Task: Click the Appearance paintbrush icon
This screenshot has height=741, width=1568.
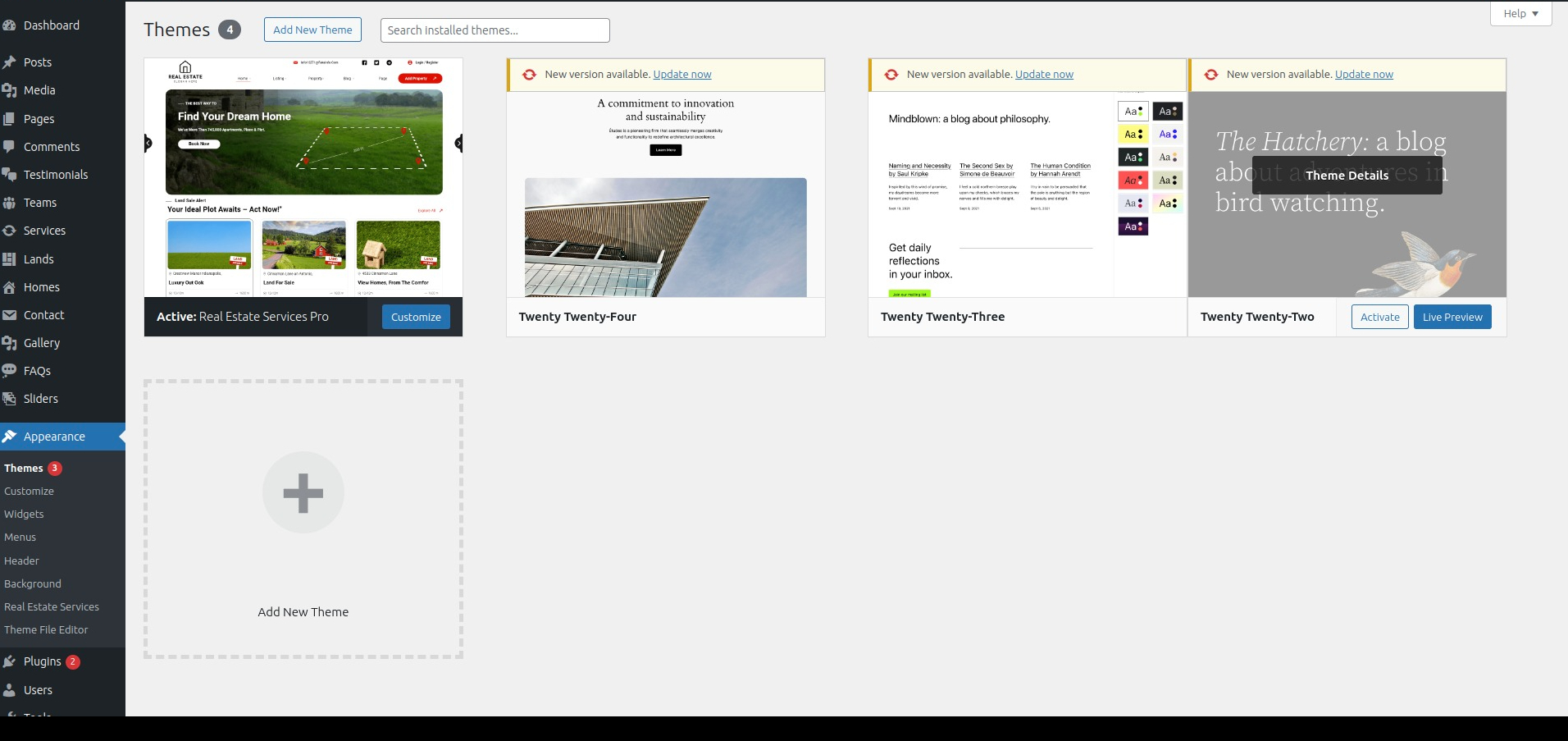Action: 9,437
